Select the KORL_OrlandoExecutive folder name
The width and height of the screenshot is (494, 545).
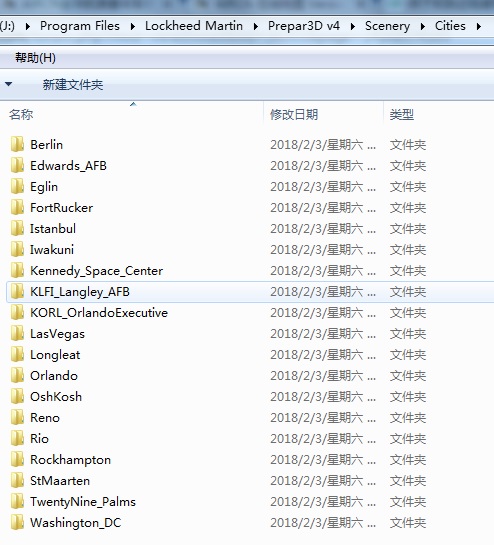point(99,313)
